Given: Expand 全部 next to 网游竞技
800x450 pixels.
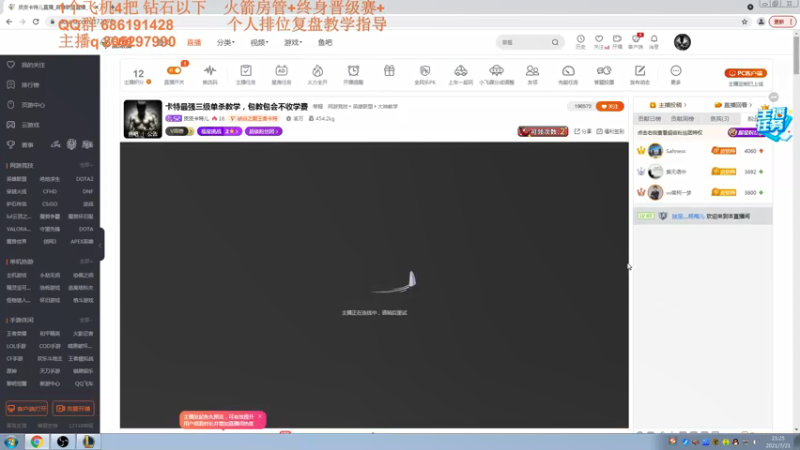Looking at the screenshot, I should pyautogui.click(x=86, y=165).
